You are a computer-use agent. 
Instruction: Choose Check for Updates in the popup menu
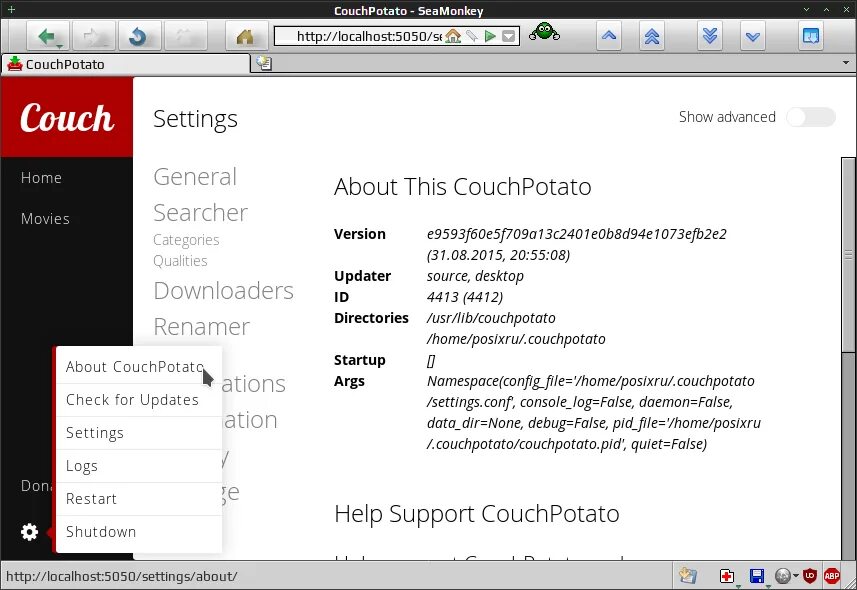click(139, 400)
